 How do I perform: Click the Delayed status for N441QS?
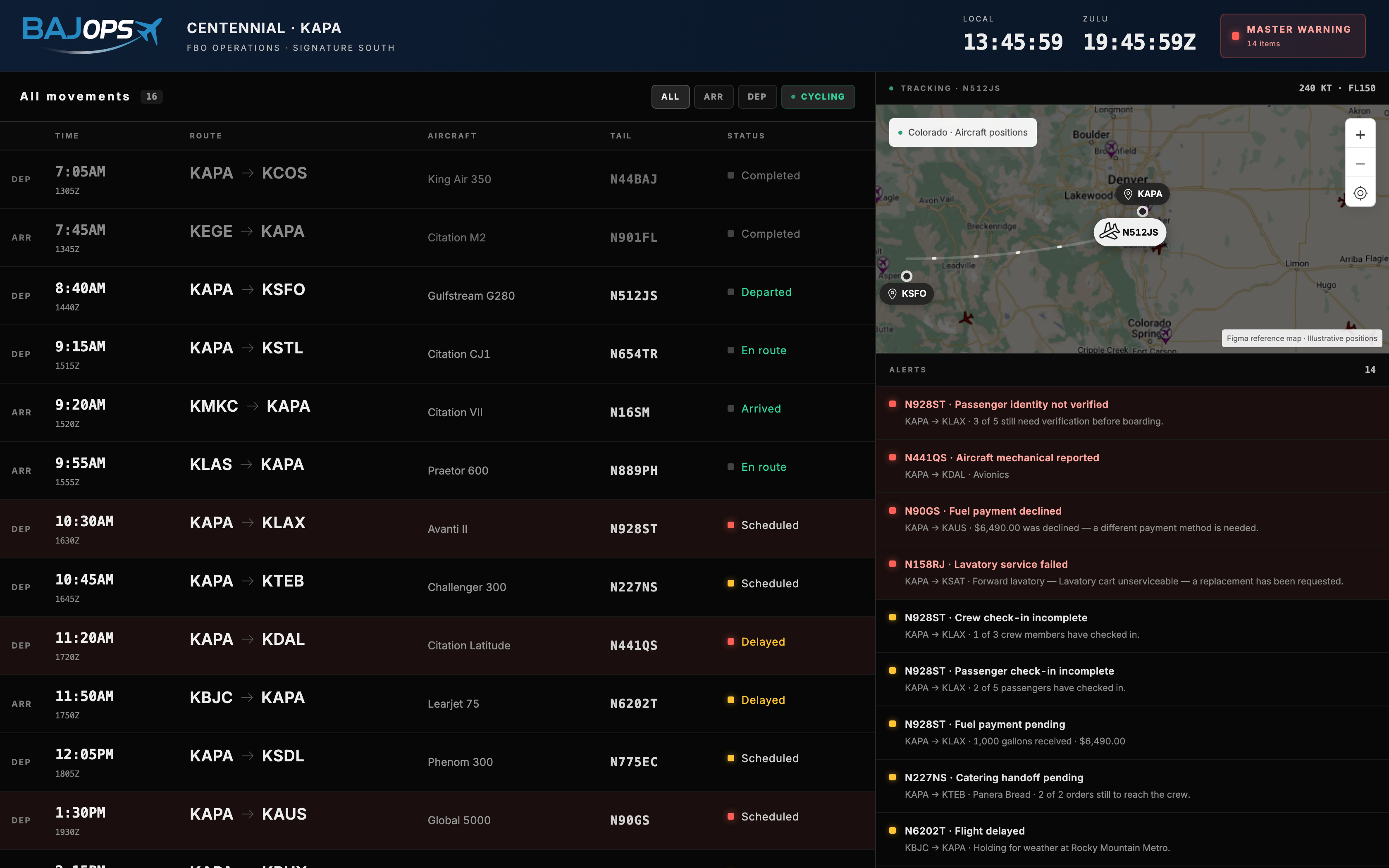(763, 642)
